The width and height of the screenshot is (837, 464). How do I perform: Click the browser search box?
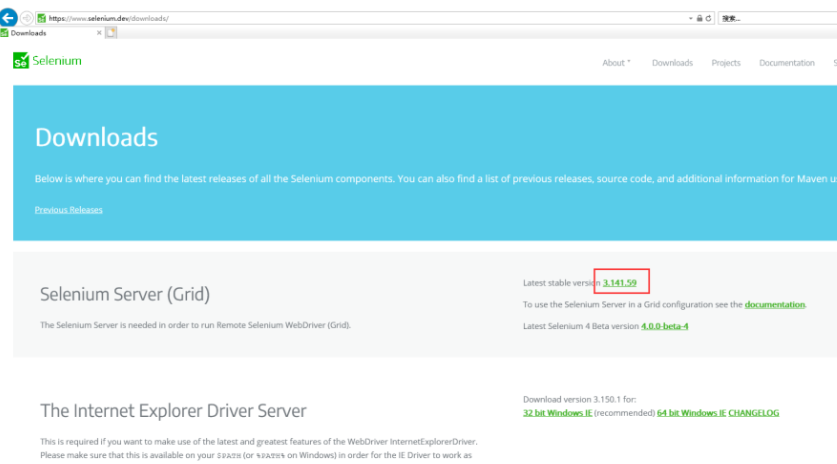(778, 18)
